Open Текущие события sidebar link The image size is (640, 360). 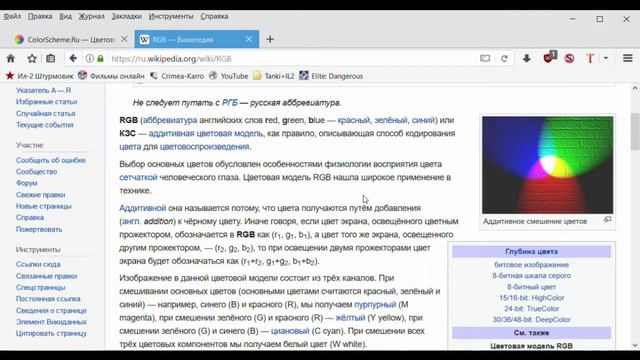[45, 125]
